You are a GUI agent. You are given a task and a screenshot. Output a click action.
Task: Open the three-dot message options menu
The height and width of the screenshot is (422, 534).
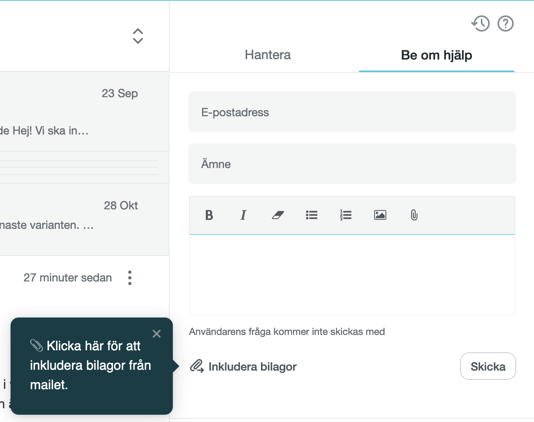130,278
